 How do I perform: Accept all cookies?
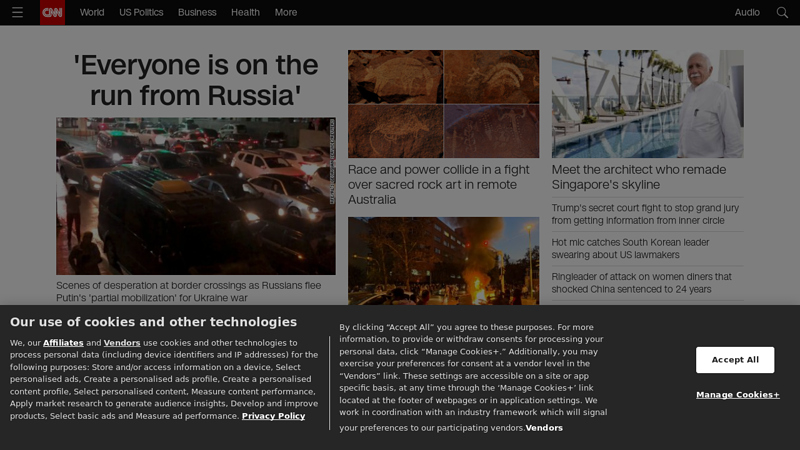(x=735, y=360)
